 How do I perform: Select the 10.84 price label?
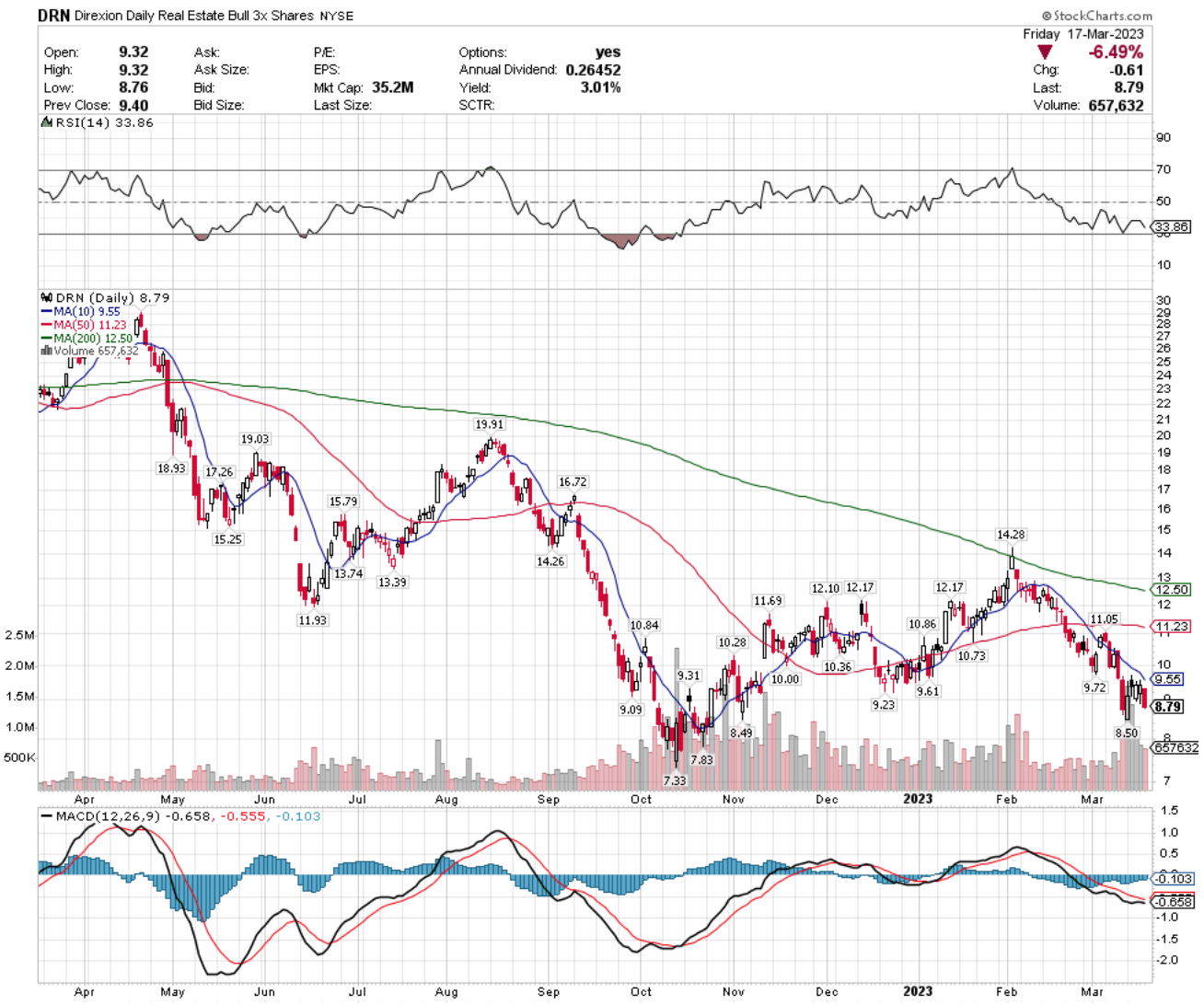coord(644,626)
